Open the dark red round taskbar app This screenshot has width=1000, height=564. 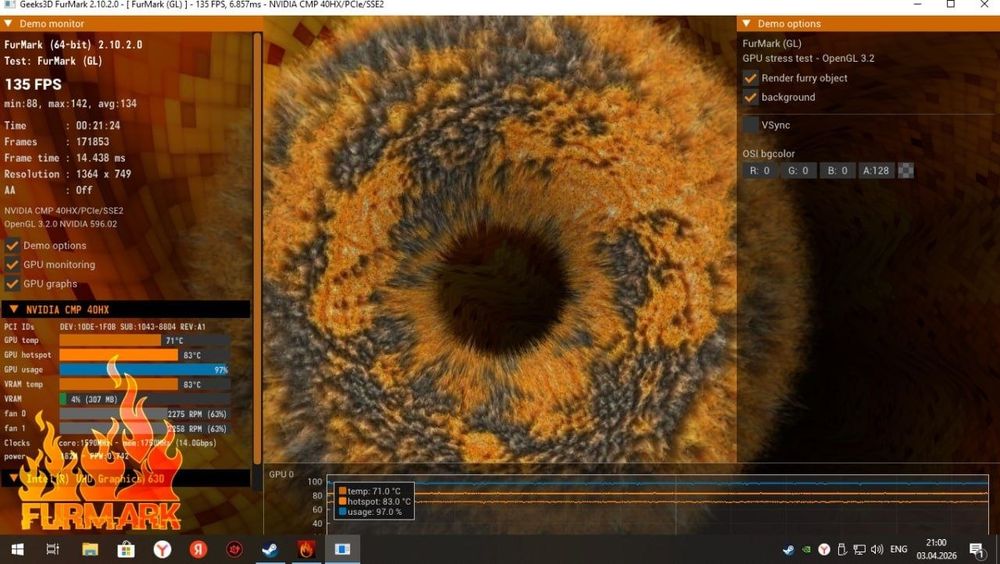235,549
